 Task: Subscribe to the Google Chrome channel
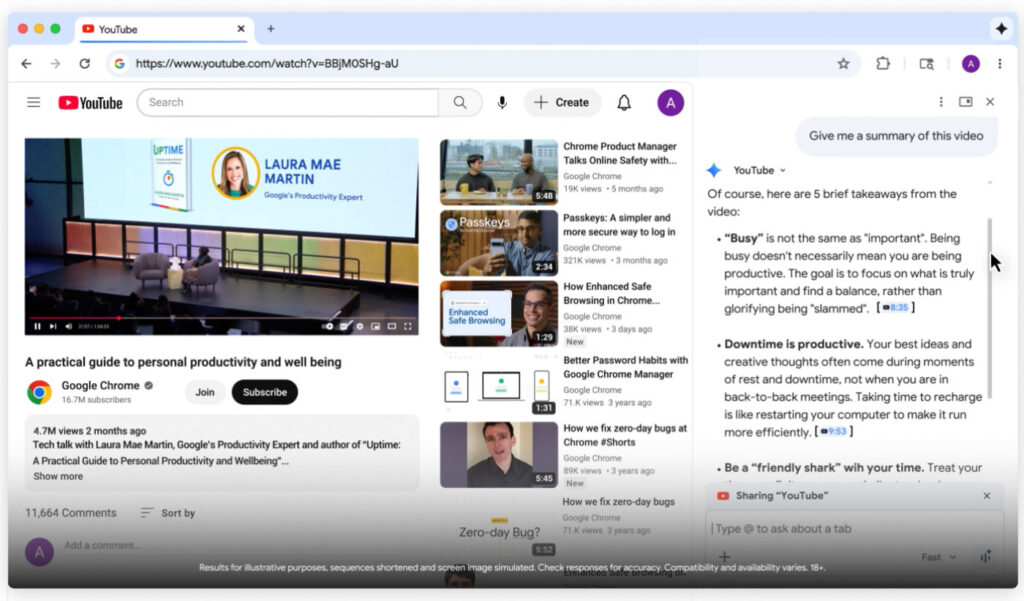click(x=264, y=392)
